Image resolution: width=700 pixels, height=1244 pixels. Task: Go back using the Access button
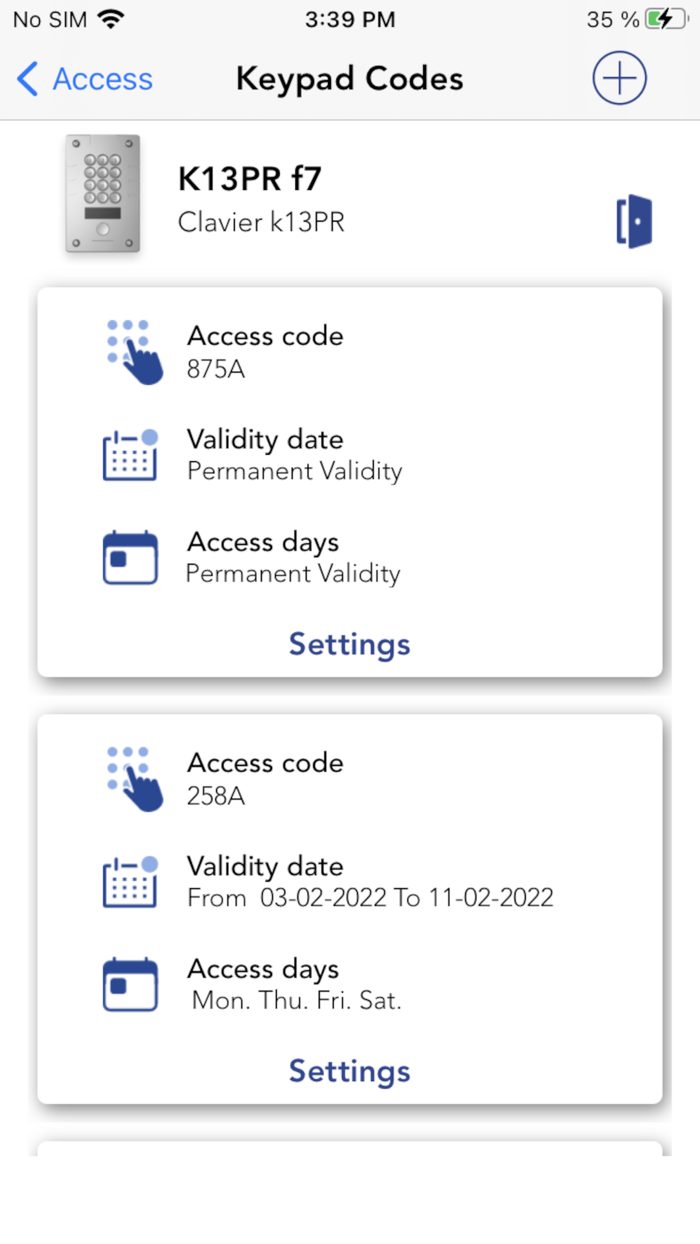[83, 78]
